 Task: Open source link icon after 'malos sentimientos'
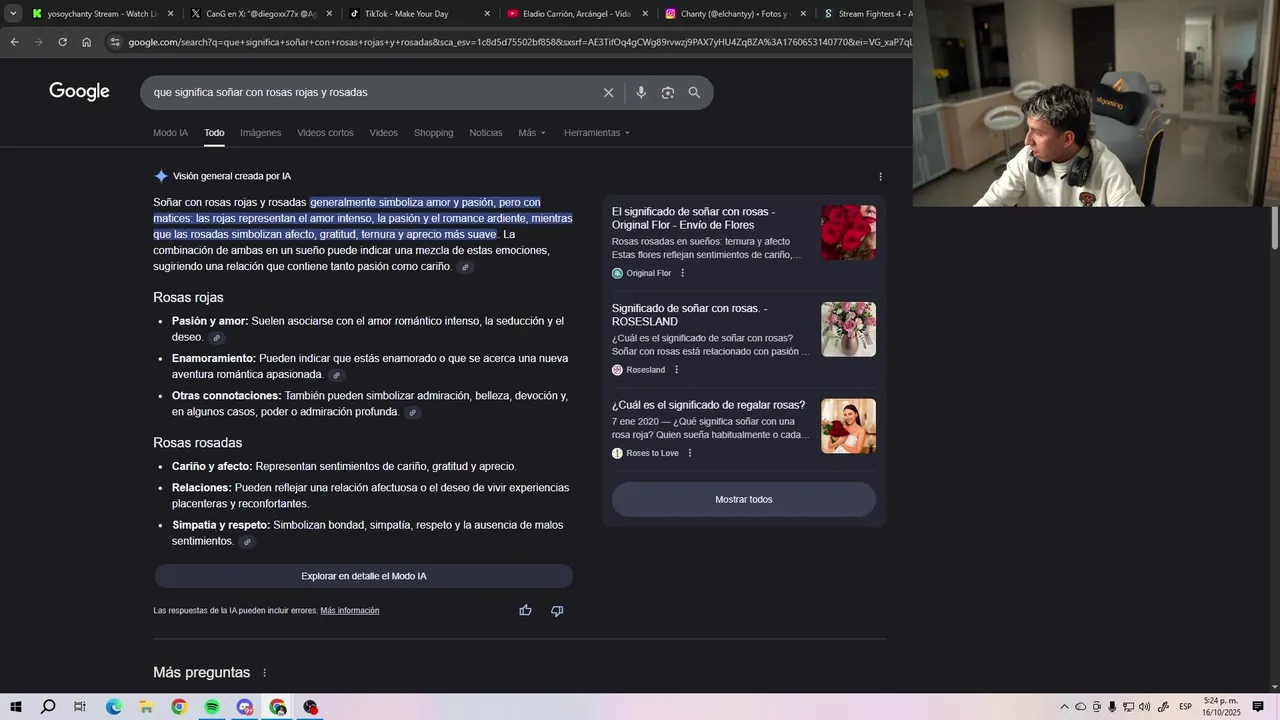(x=247, y=542)
